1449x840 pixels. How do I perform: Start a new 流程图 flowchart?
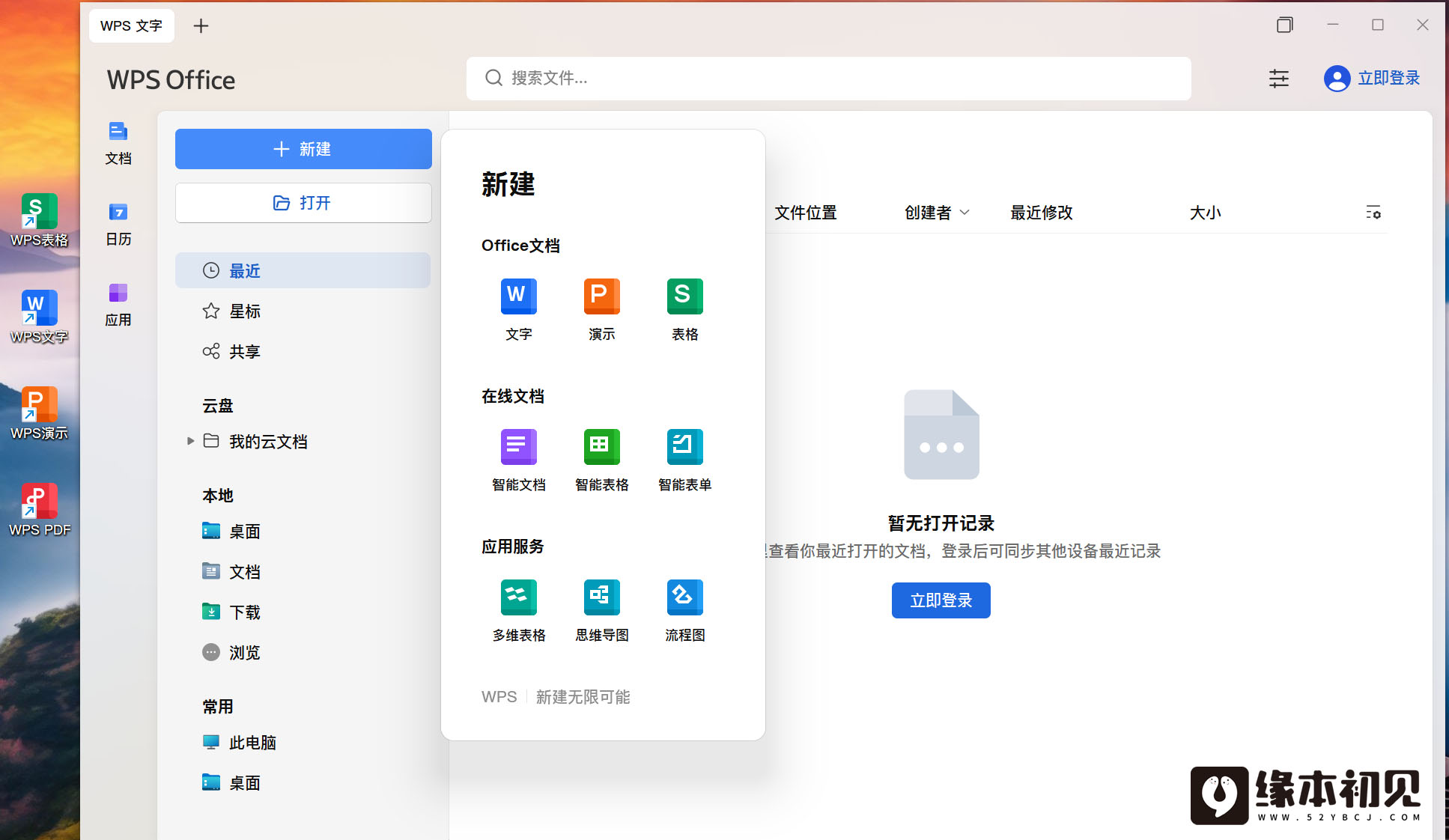(684, 598)
